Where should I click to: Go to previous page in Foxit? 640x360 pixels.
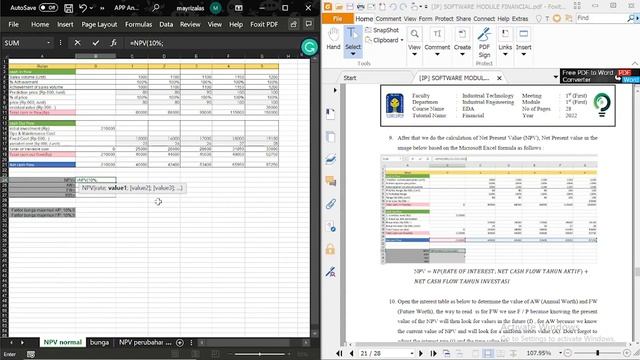click(351, 353)
